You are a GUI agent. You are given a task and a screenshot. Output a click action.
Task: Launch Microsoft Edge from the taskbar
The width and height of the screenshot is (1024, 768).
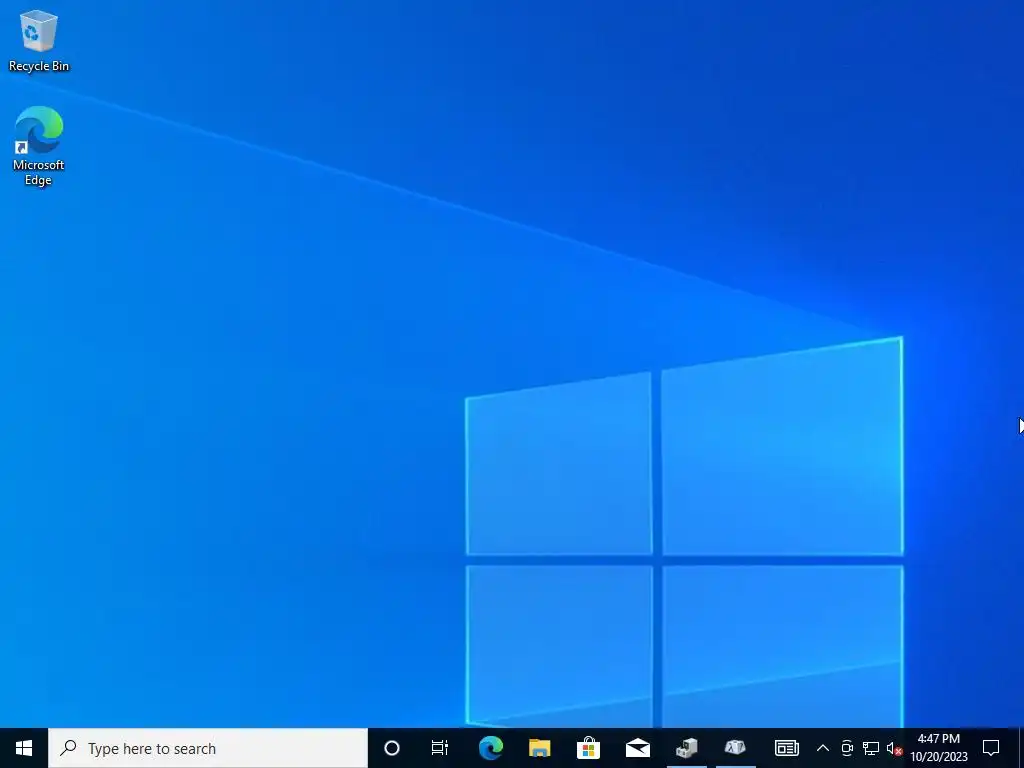pyautogui.click(x=490, y=748)
